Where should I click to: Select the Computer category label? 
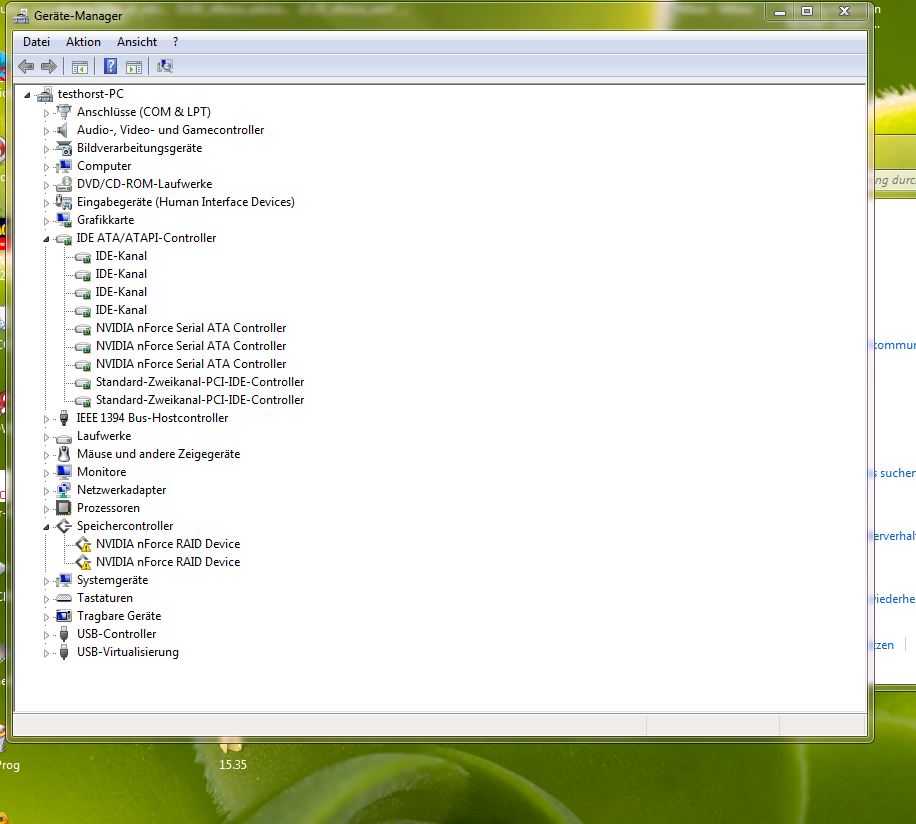pos(104,166)
